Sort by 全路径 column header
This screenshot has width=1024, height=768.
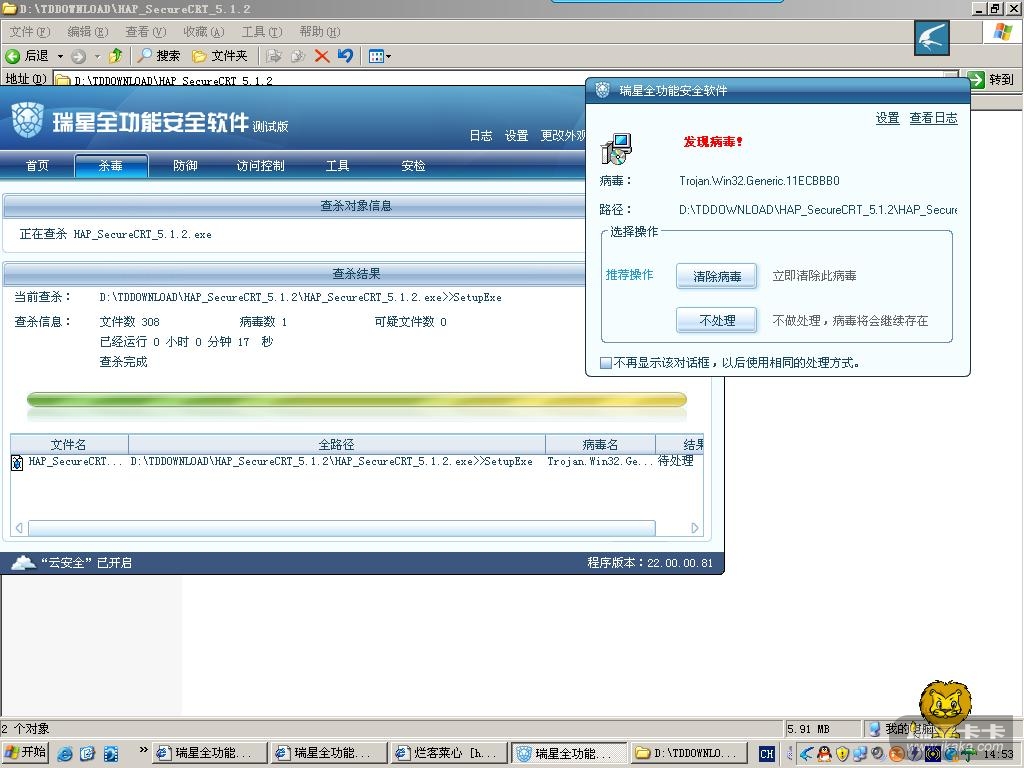coord(336,445)
